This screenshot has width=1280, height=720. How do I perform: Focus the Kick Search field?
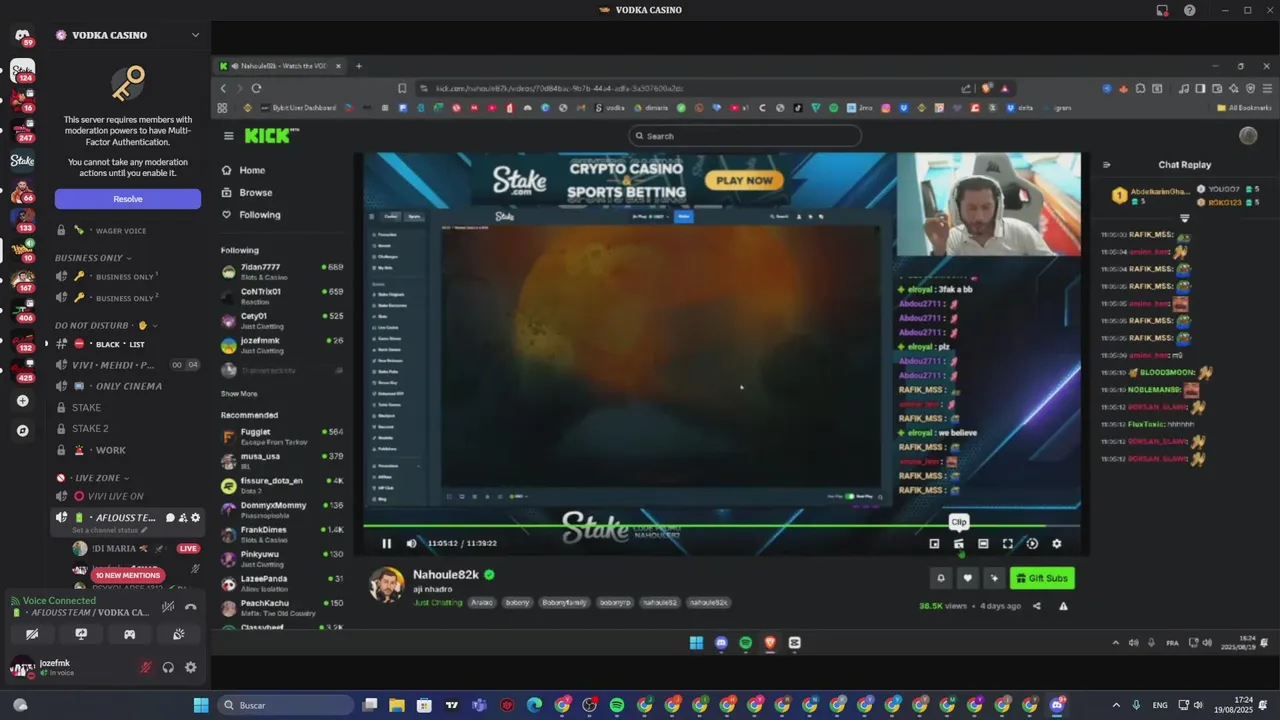(744, 136)
